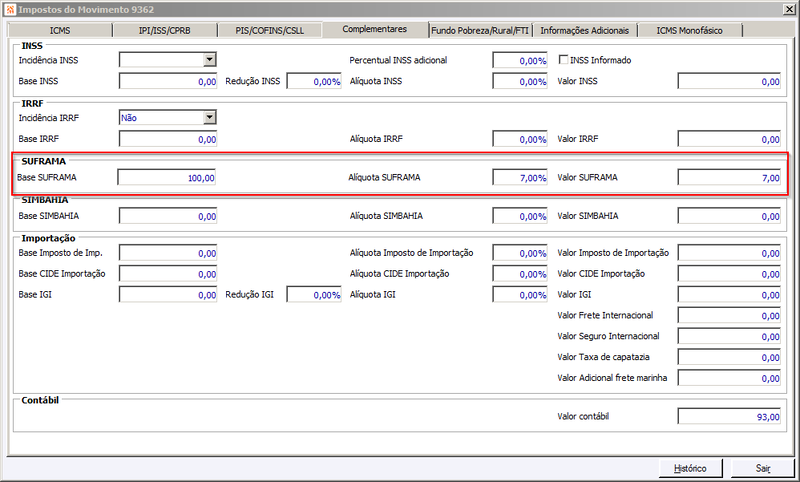Click the Base IRRF field
The width and height of the screenshot is (800, 482).
click(168, 139)
